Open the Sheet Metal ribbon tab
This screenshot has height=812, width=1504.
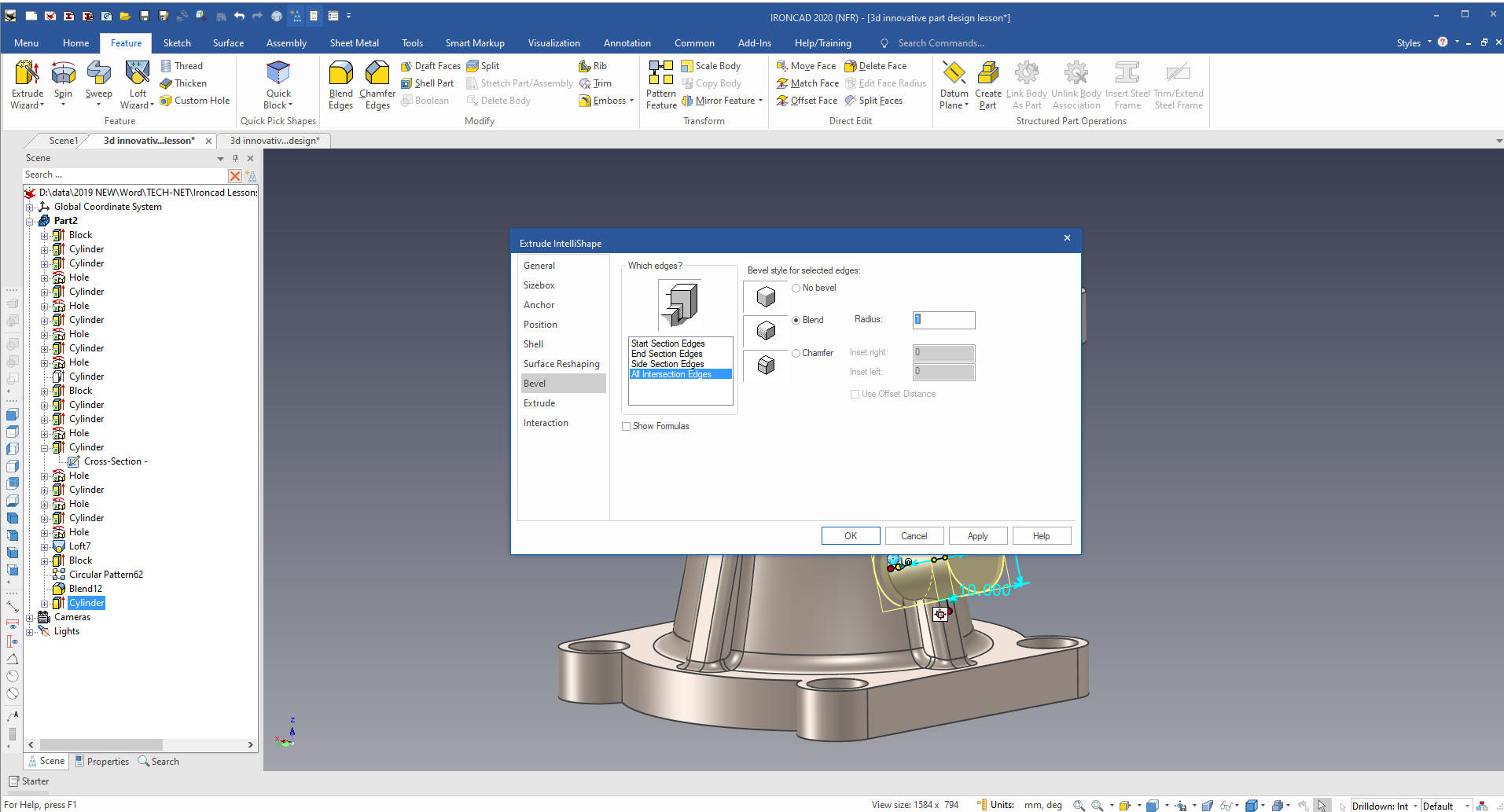pos(354,43)
